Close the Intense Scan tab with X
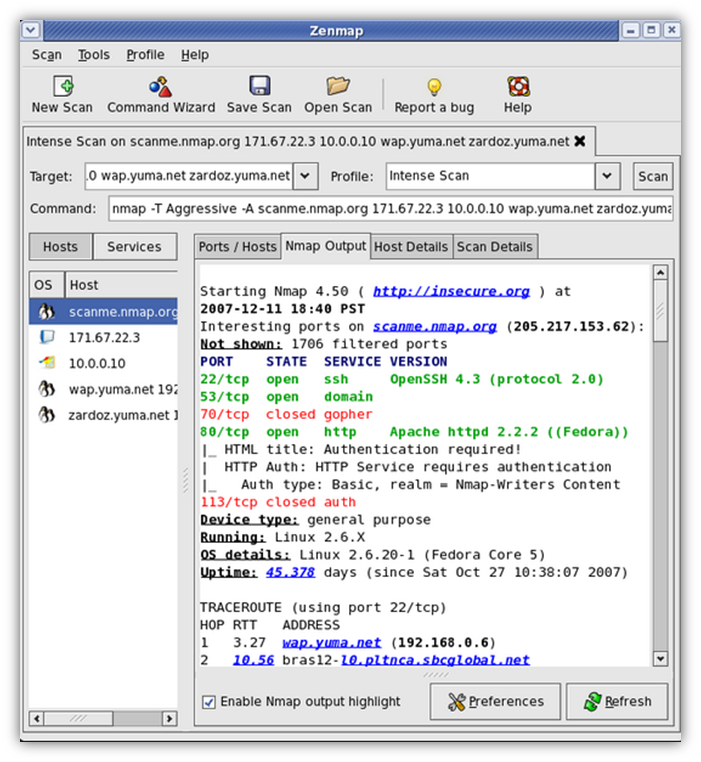 (x=579, y=141)
